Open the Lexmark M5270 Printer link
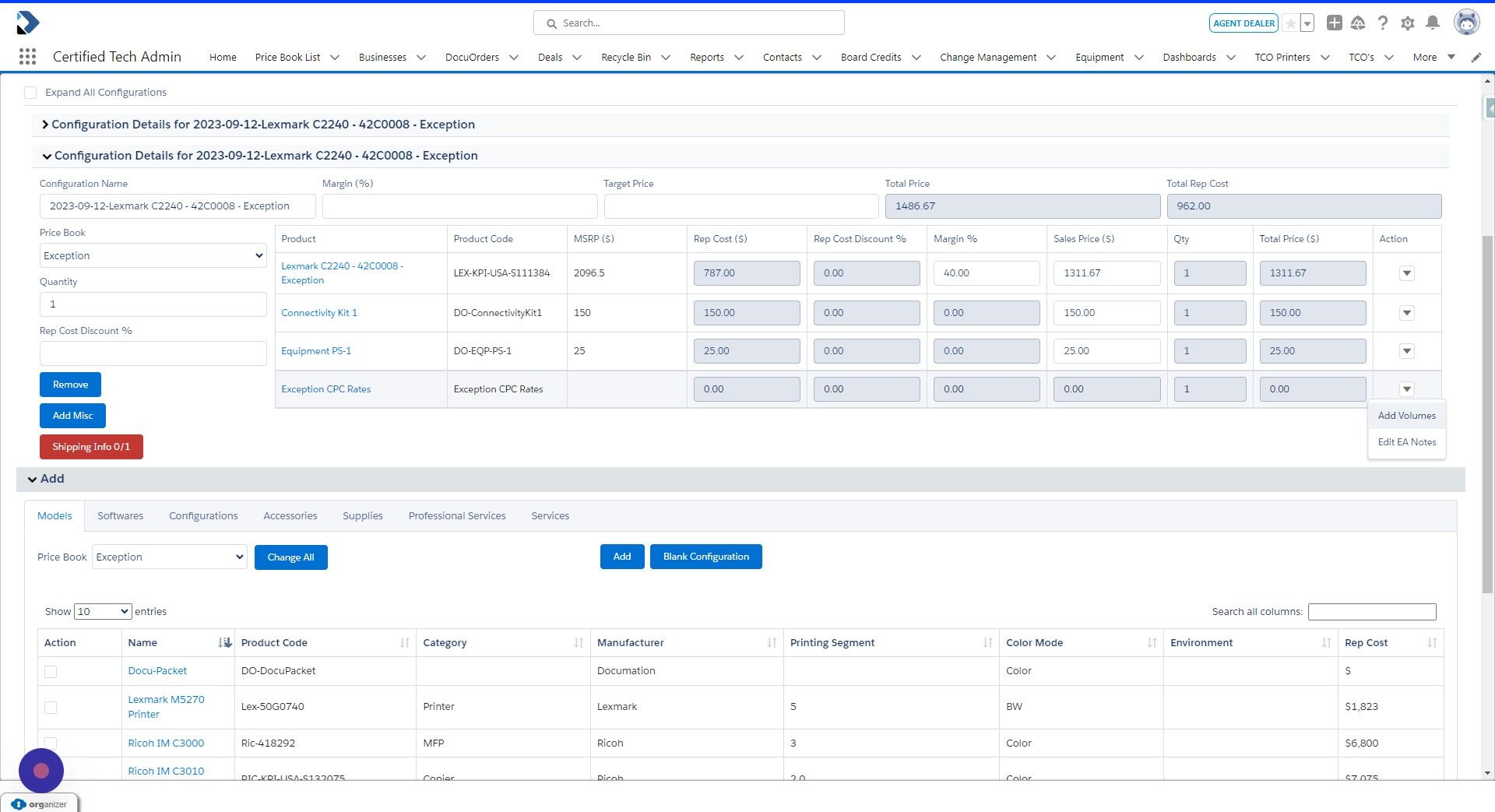The image size is (1495, 812). pos(166,706)
